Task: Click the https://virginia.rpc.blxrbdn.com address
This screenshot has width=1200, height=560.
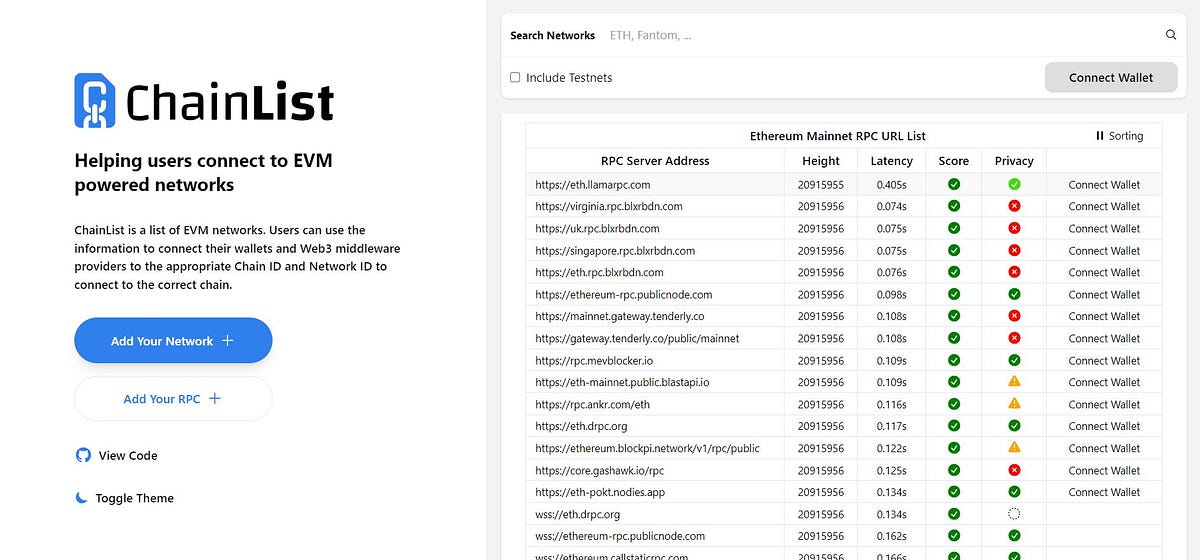Action: coord(609,206)
